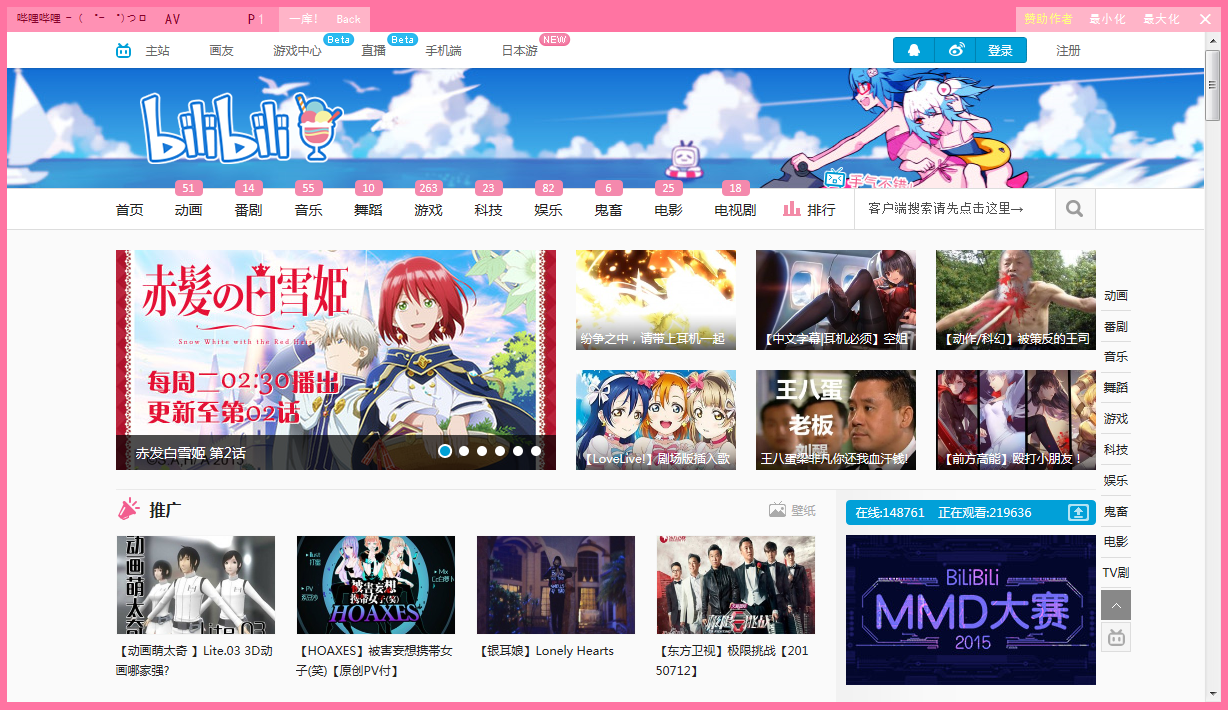Open 【中文字幕|耳机必须】空姐 thumbnail
The width and height of the screenshot is (1228, 710).
836,300
